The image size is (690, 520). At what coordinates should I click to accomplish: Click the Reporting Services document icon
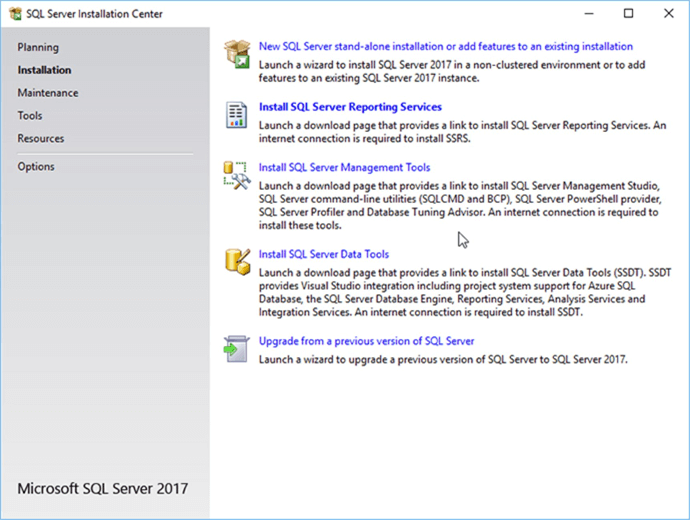click(236, 115)
